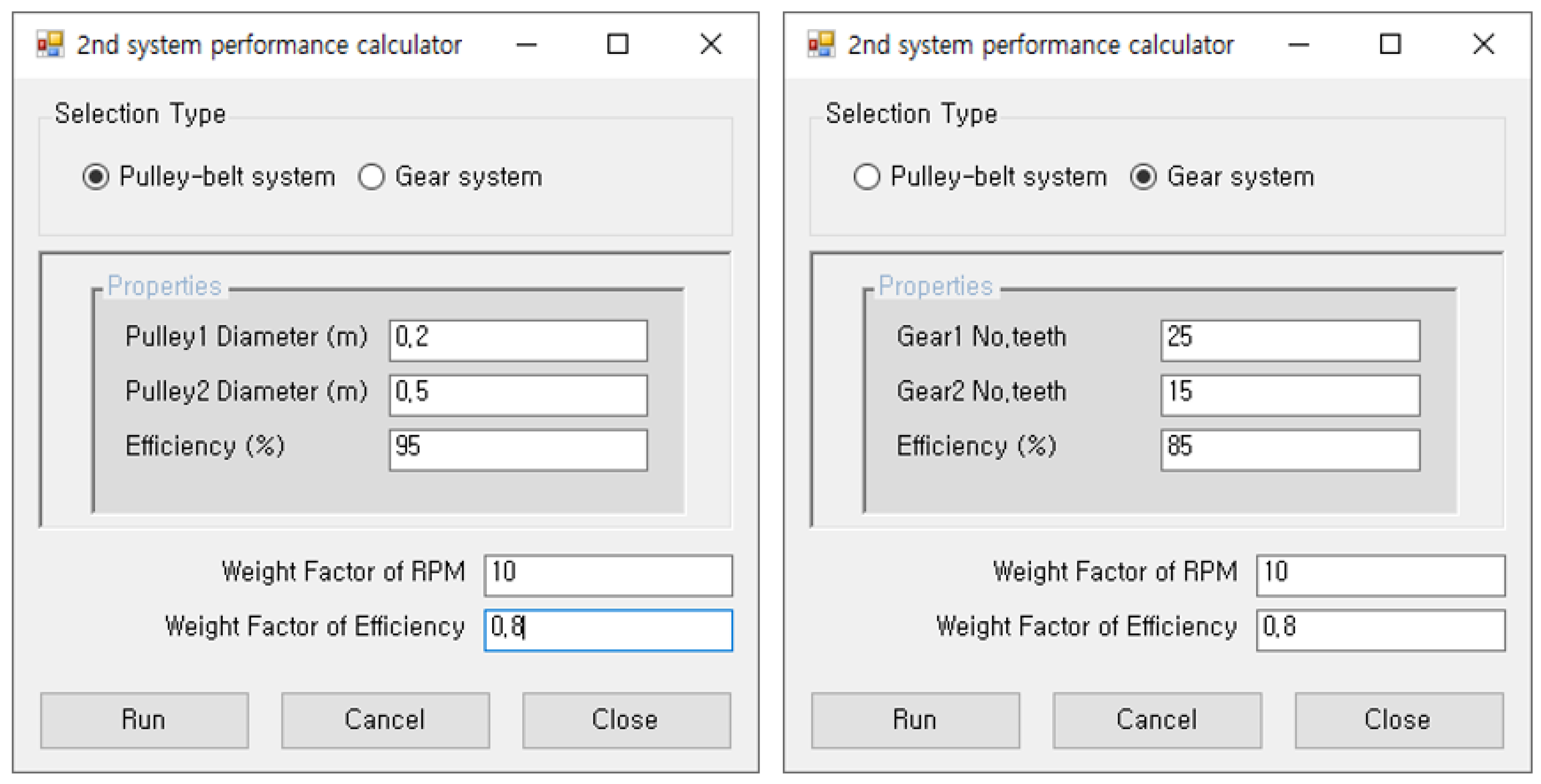Select Pulley-belt system radio in right window
The width and height of the screenshot is (1541, 784).
867,177
